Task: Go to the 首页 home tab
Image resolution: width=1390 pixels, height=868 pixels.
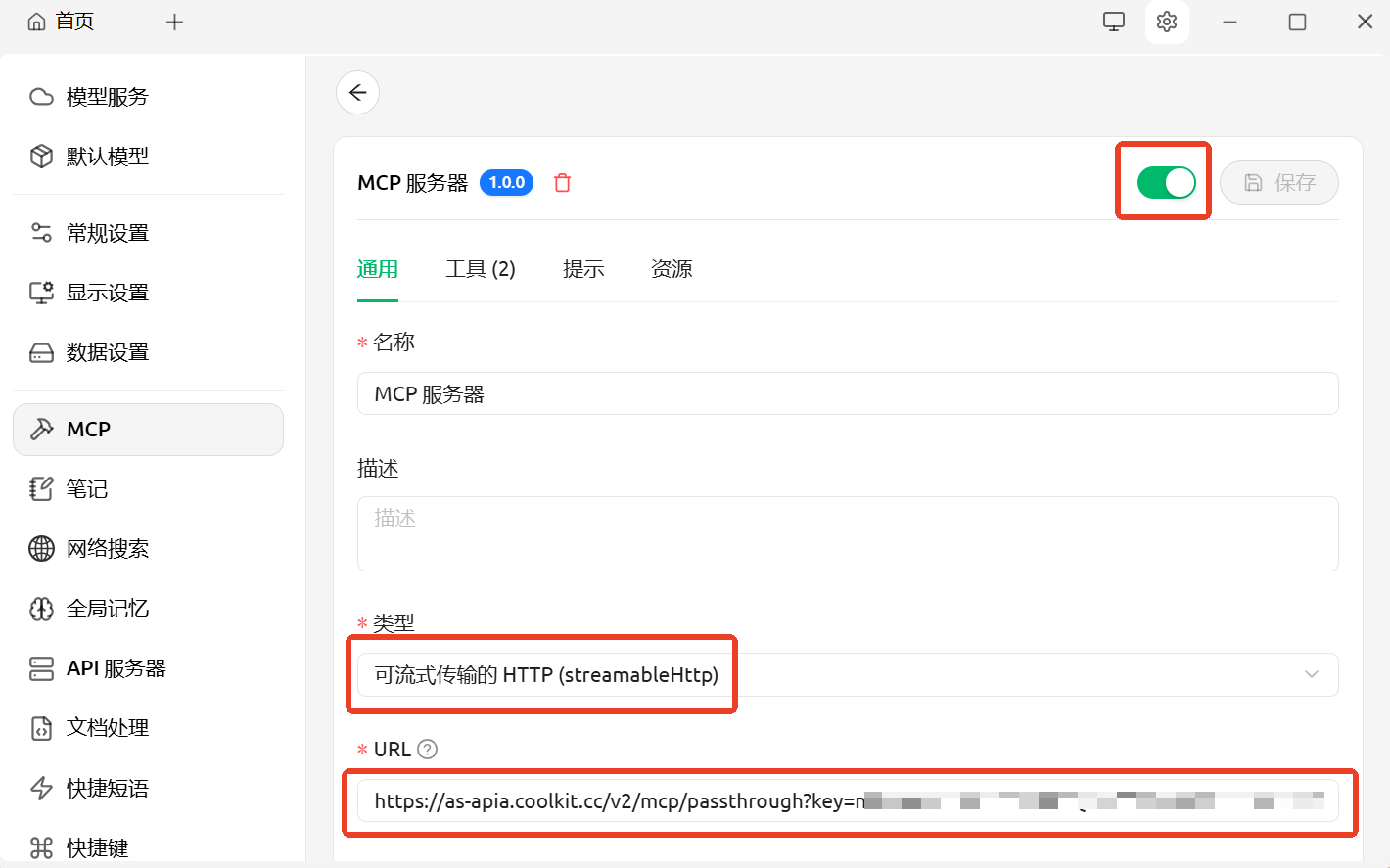Action: click(x=62, y=22)
